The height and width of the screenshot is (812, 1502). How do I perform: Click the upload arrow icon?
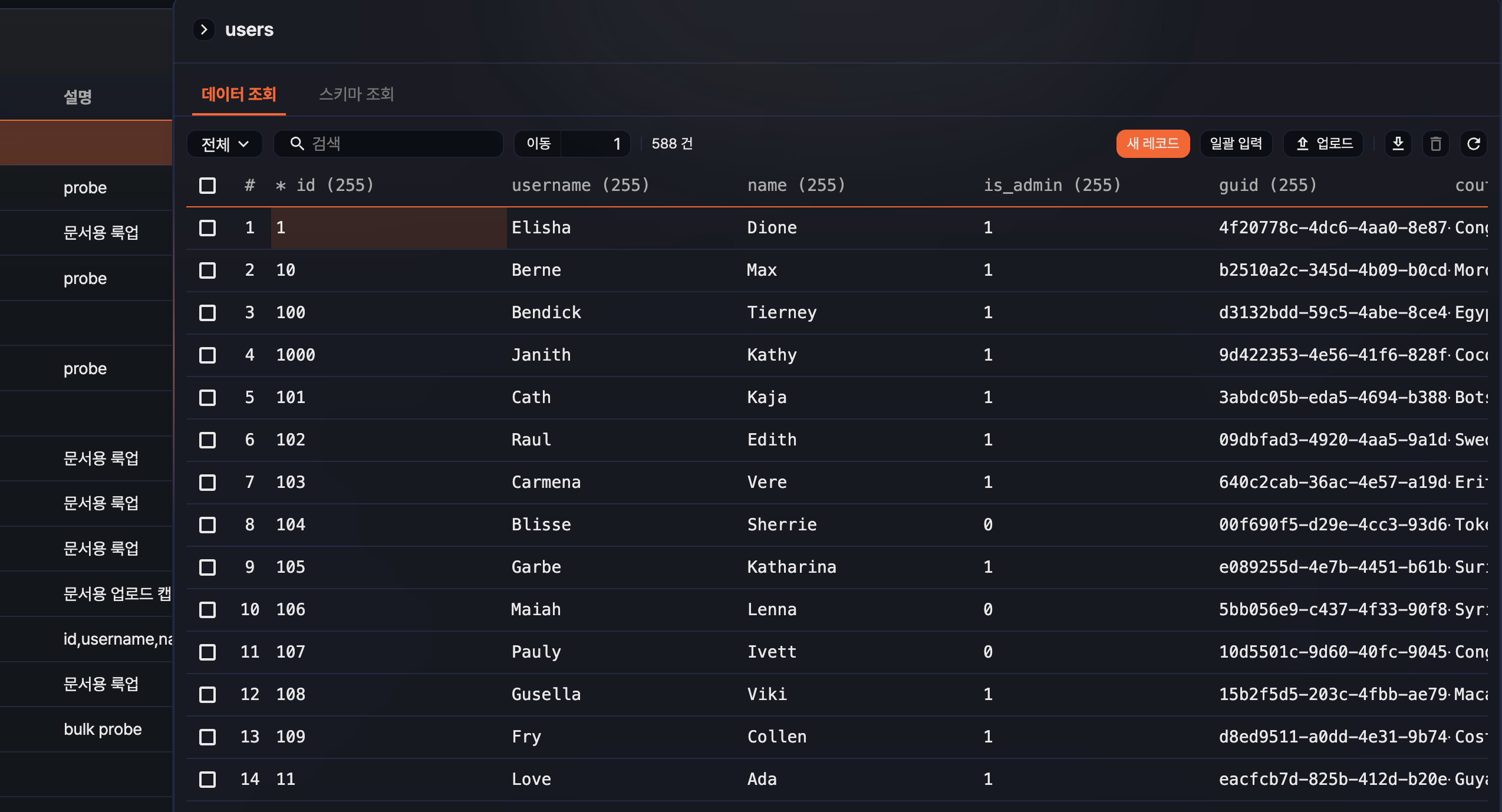point(1302,144)
